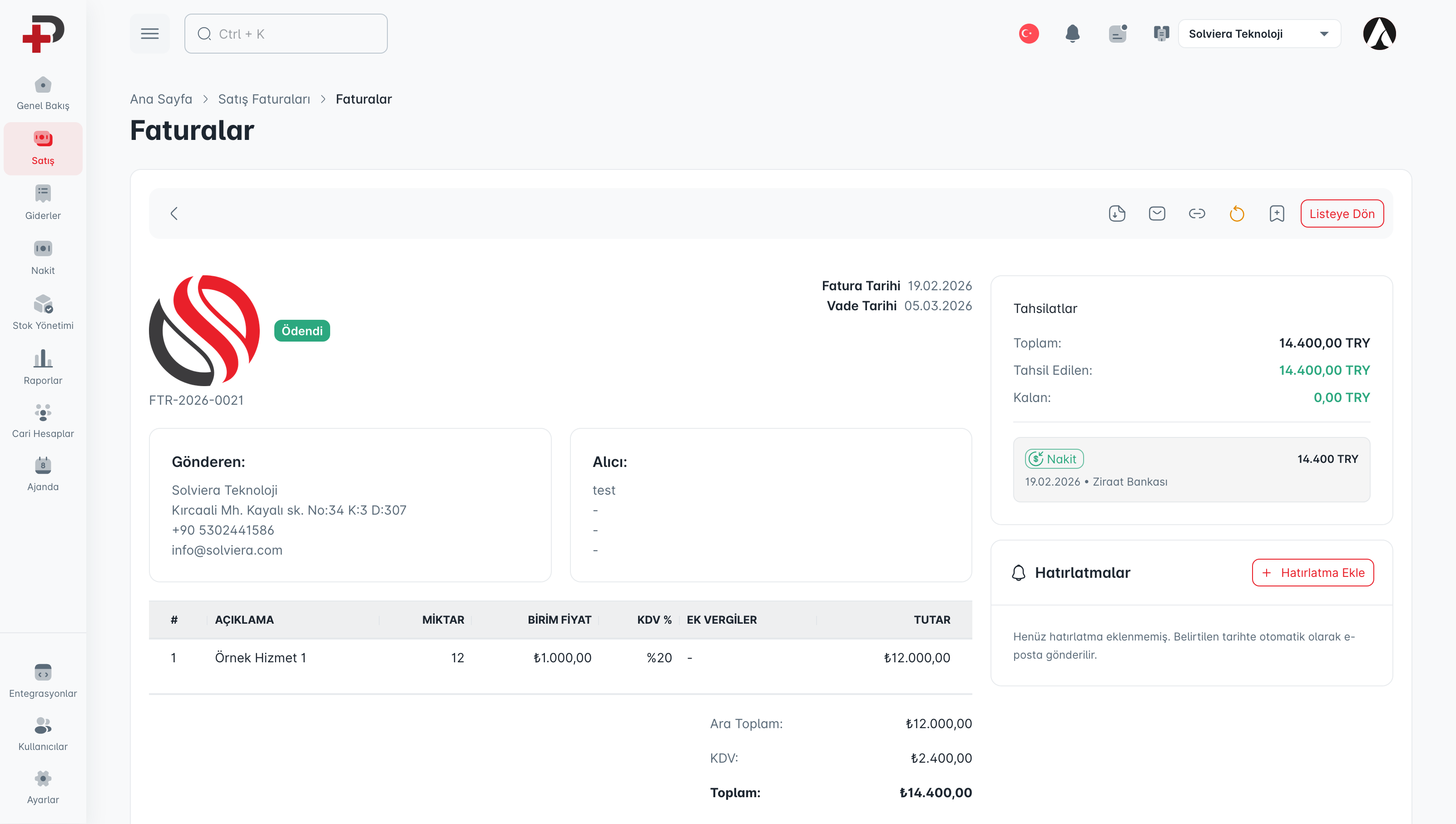This screenshot has width=1456, height=824.
Task: Send invoice via the envelope icon
Action: [1157, 213]
